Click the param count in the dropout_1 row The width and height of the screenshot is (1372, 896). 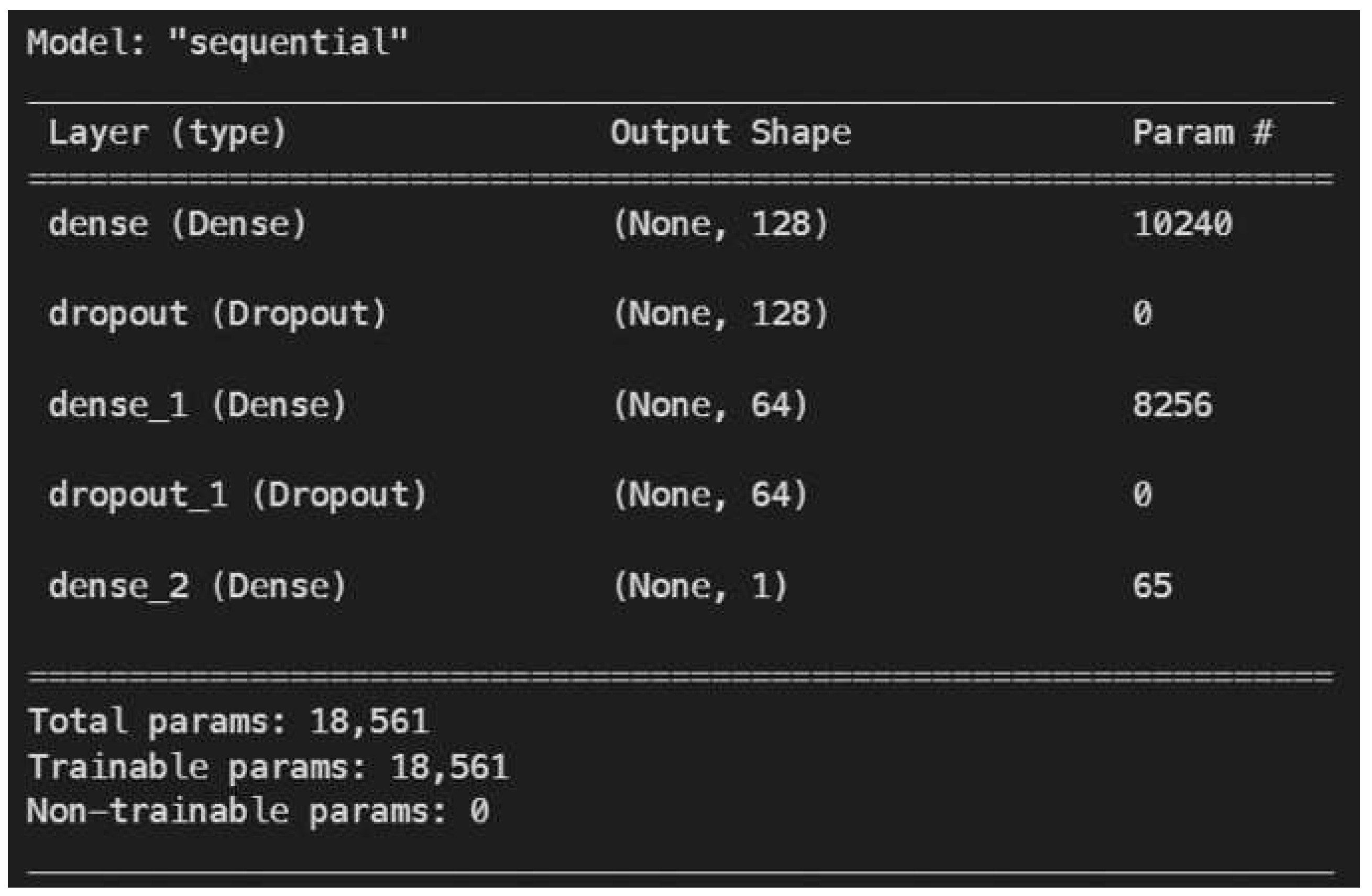1143,495
